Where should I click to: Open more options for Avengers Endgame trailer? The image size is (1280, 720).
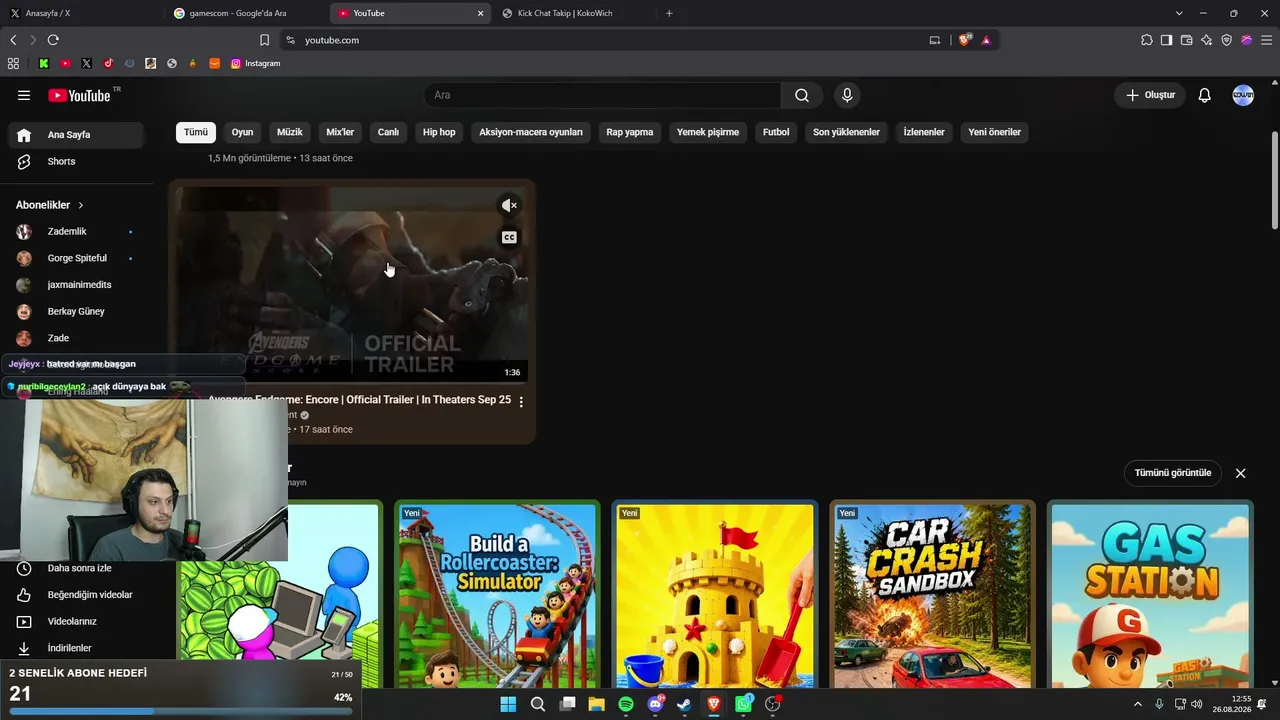pos(521,401)
